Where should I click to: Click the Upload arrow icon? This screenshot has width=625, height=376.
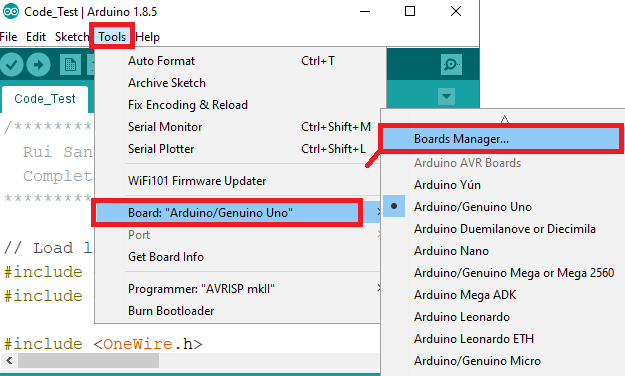pos(38,65)
